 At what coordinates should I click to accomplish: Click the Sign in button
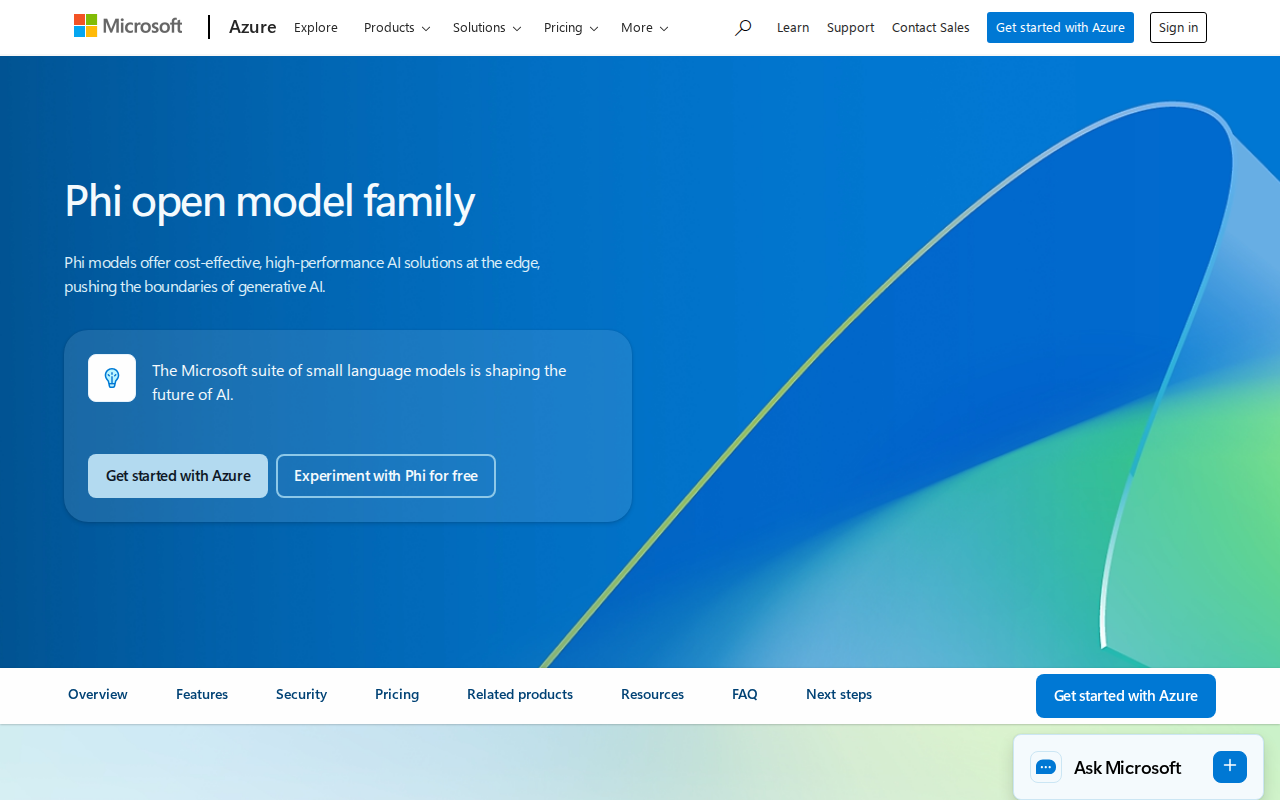tap(1178, 28)
